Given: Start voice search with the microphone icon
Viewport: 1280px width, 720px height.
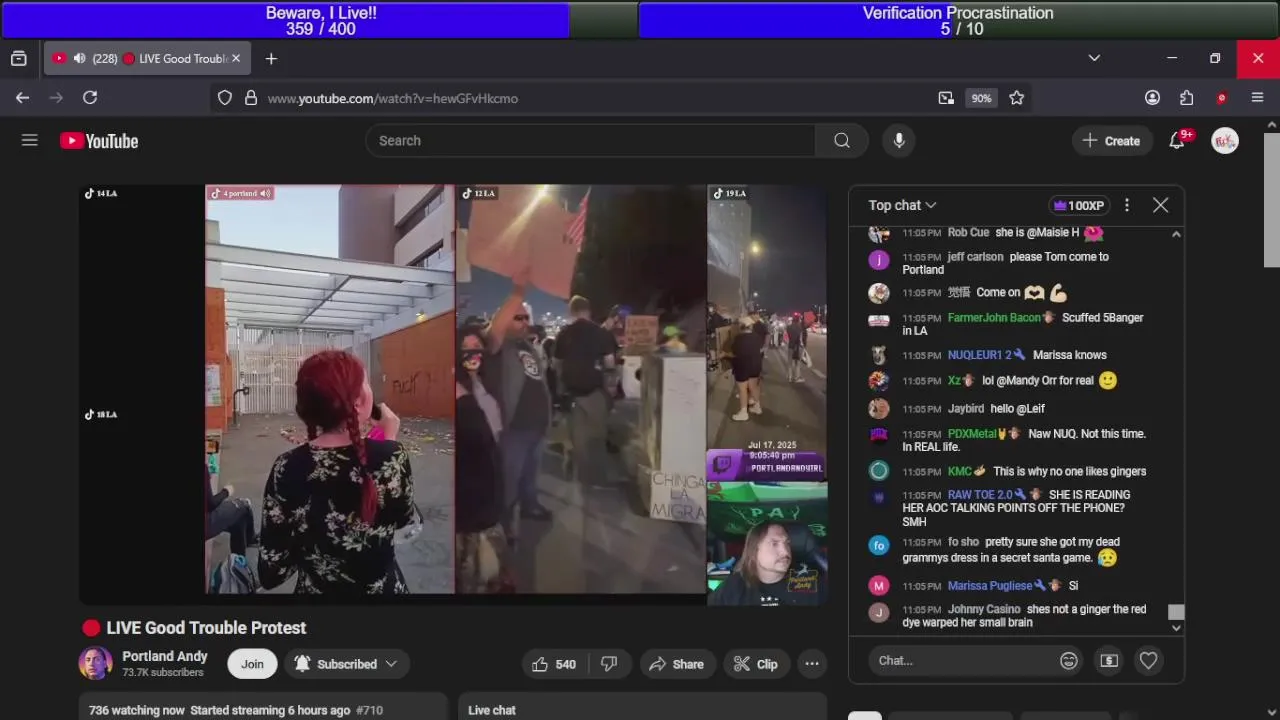Looking at the screenshot, I should (899, 141).
